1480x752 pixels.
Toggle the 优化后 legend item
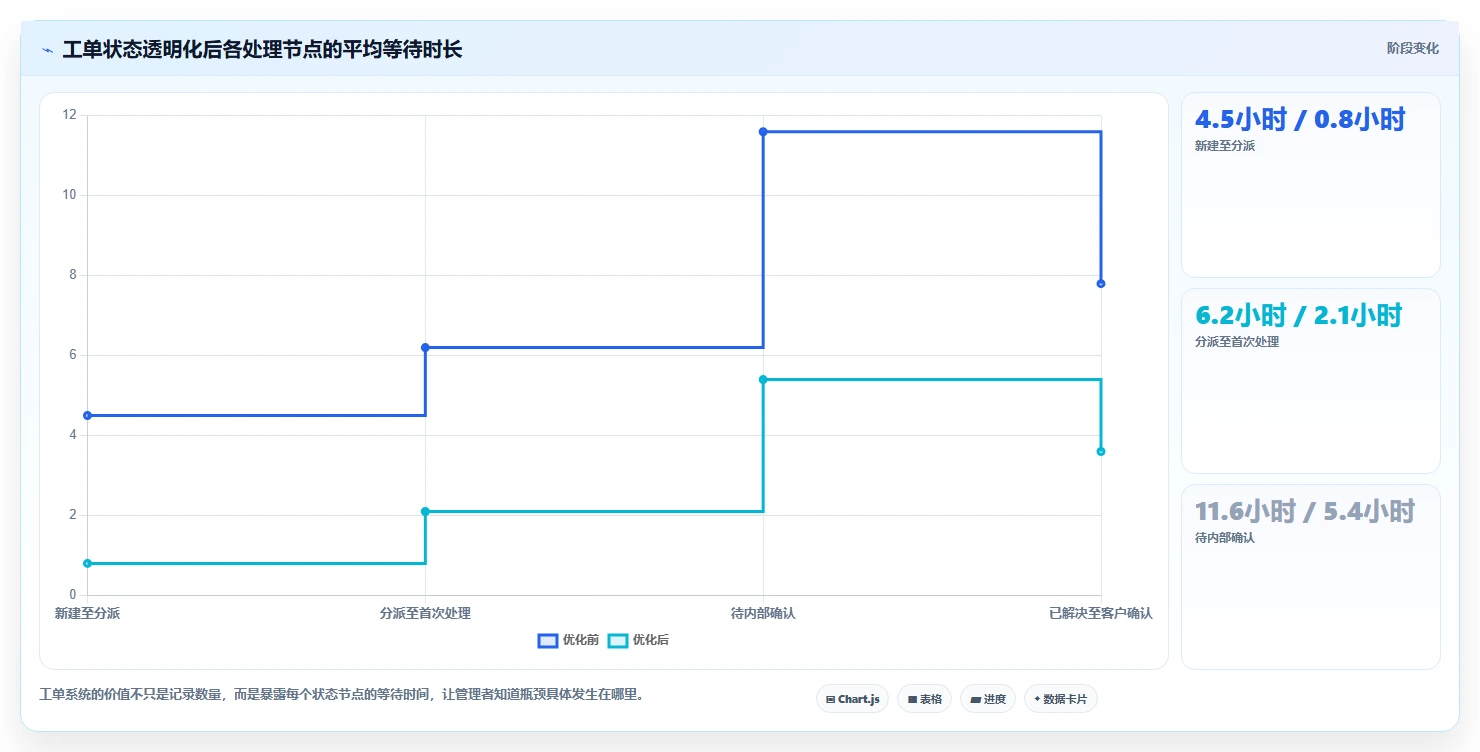click(638, 640)
